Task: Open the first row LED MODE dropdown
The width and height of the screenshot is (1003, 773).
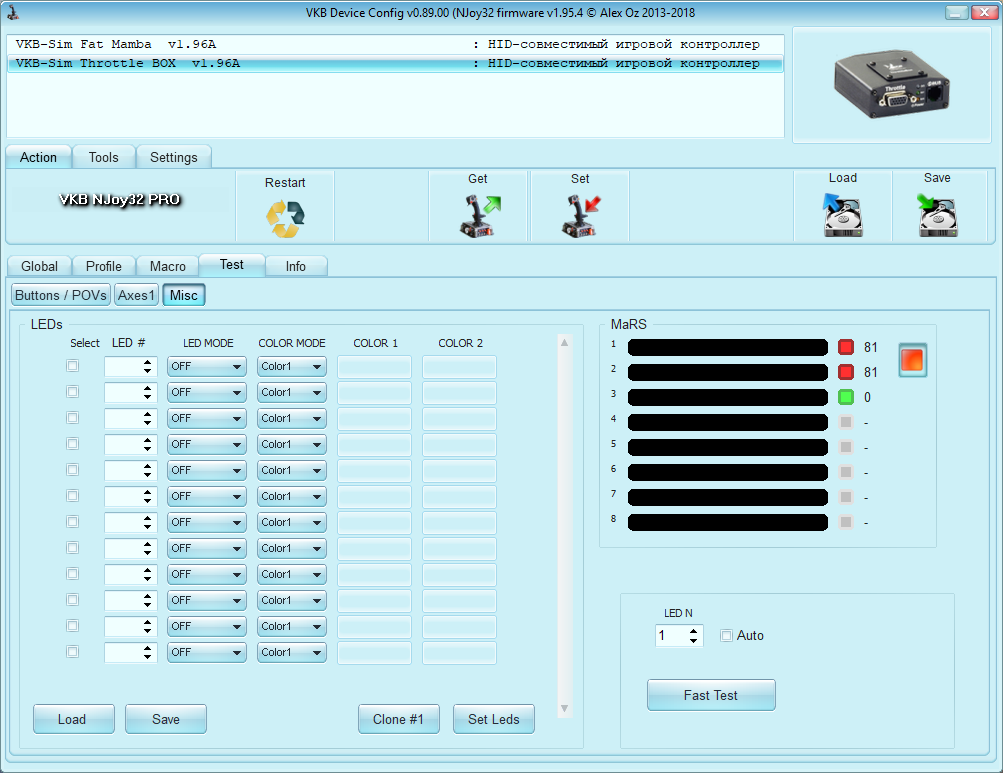Action: pyautogui.click(x=207, y=367)
